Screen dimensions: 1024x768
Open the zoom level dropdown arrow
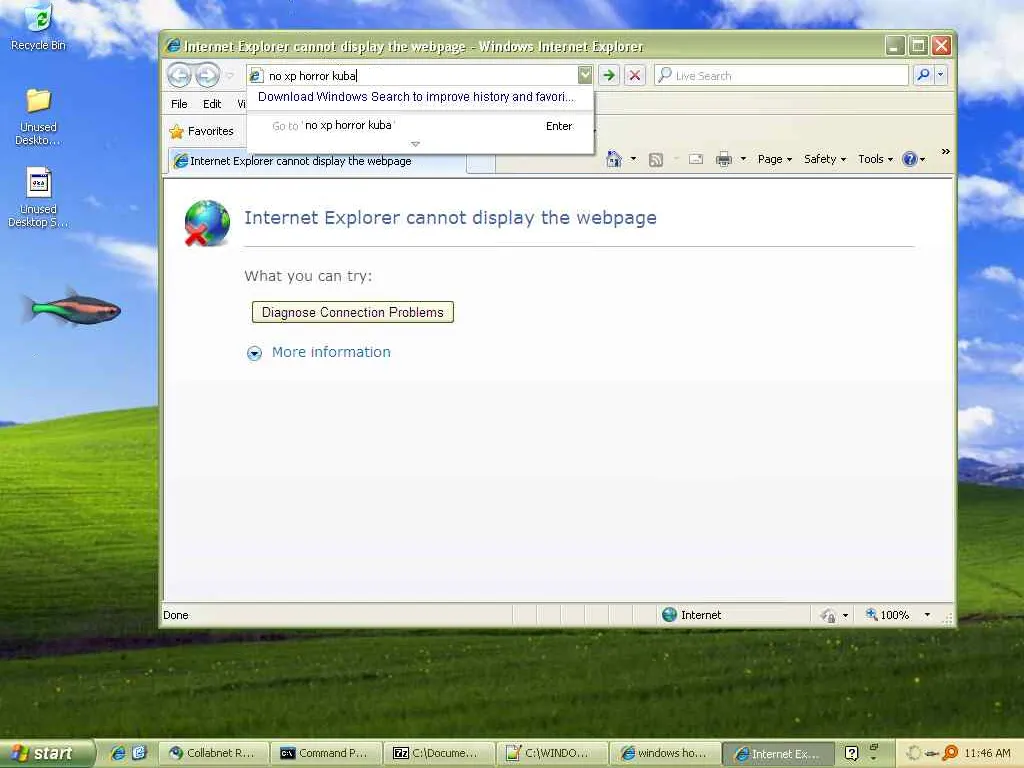click(x=927, y=615)
